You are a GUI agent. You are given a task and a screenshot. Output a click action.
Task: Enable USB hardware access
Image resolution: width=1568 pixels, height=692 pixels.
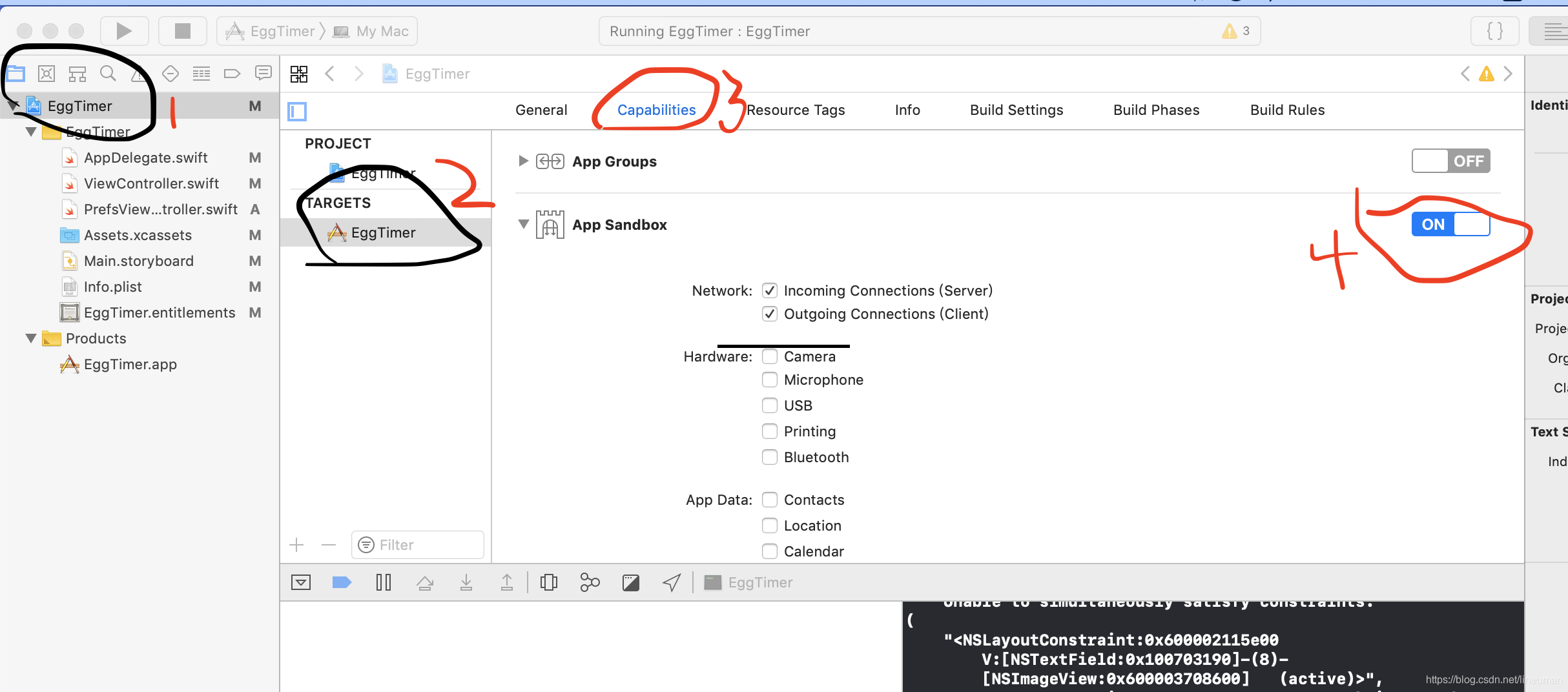click(769, 405)
